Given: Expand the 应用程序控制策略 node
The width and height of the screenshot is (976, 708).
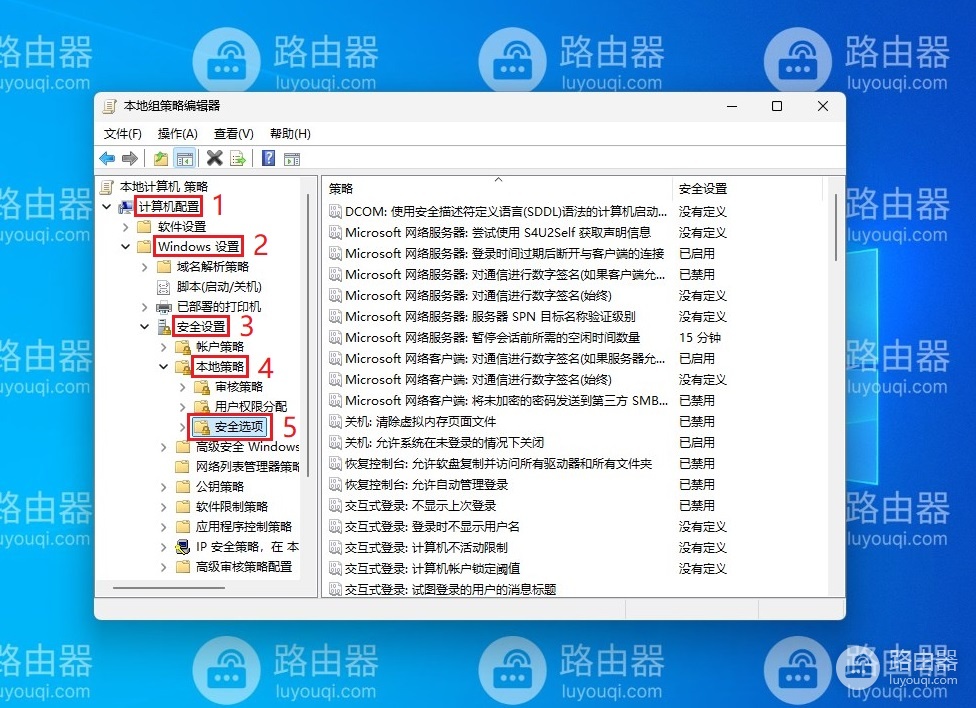Looking at the screenshot, I should pos(164,527).
